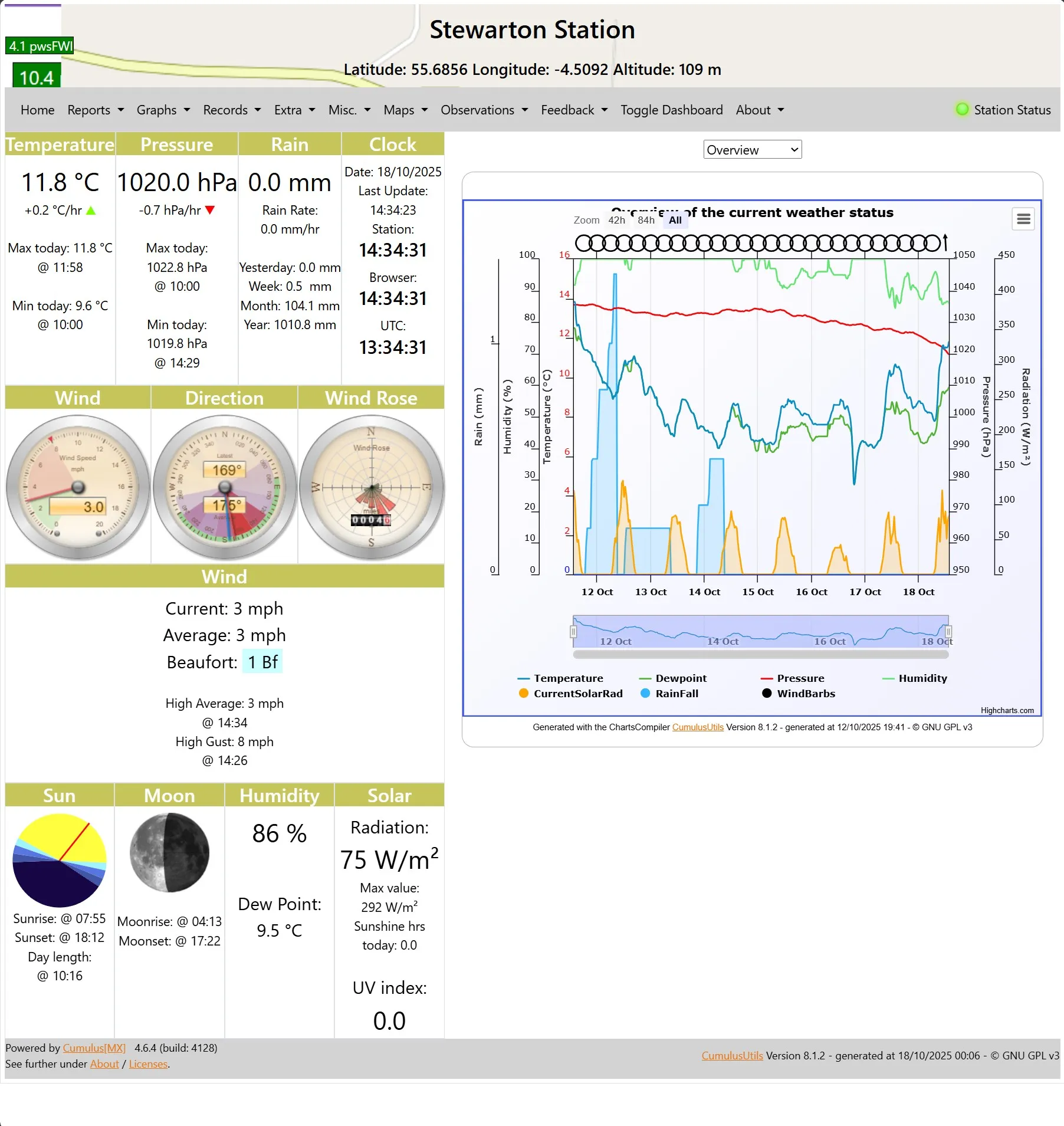Open the Overview chart selector dropdown
The height and width of the screenshot is (1126, 1064).
[751, 149]
